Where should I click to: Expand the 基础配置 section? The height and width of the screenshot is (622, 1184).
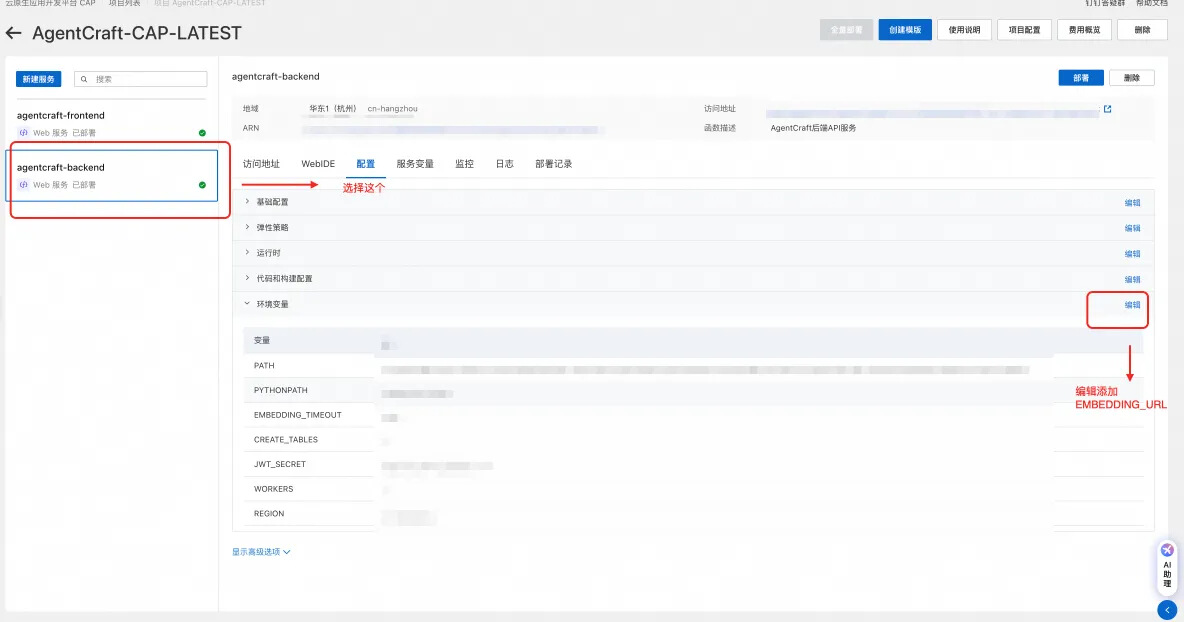point(247,202)
